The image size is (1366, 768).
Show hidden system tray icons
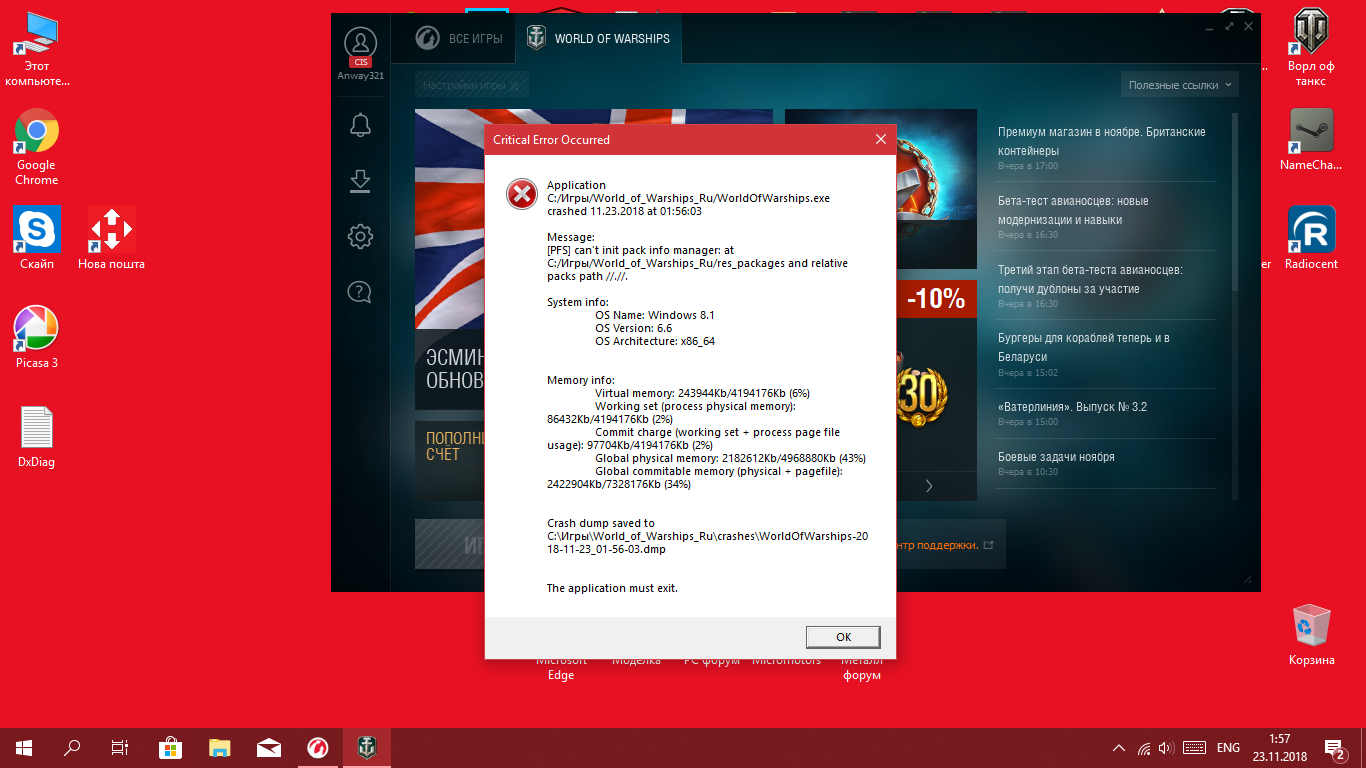tap(1119, 748)
